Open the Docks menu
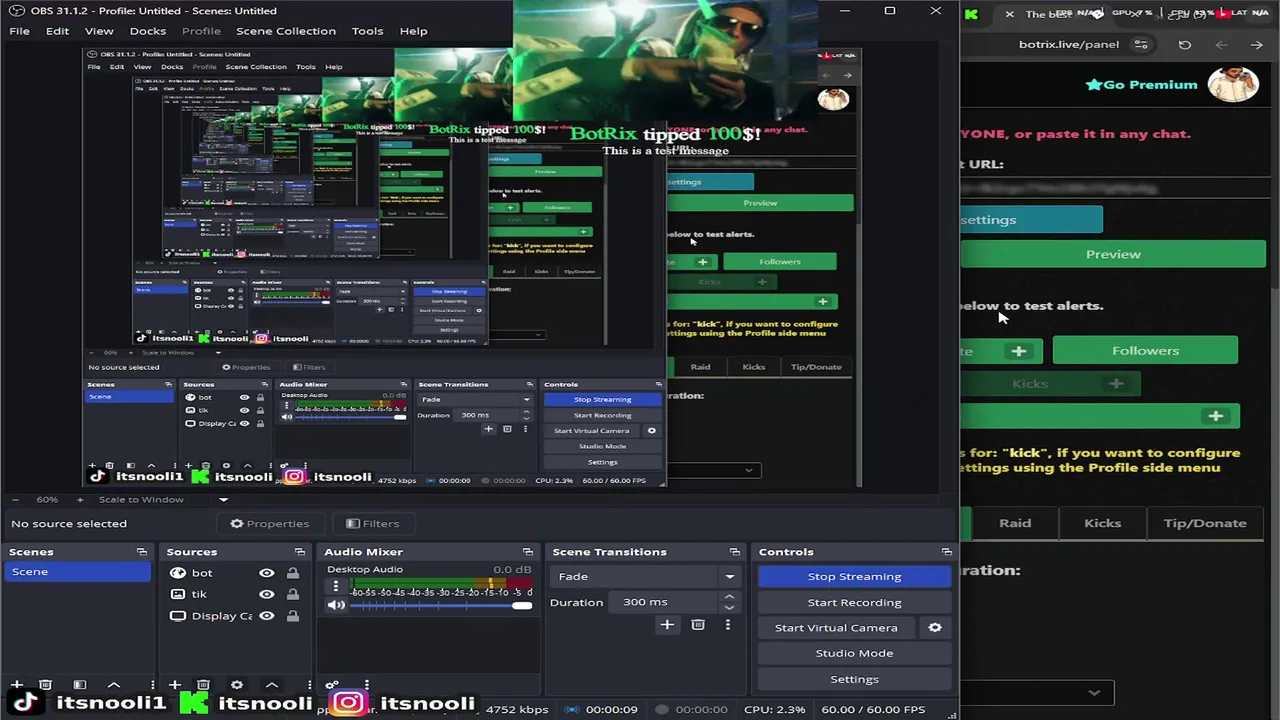This screenshot has height=720, width=1280. click(x=147, y=31)
